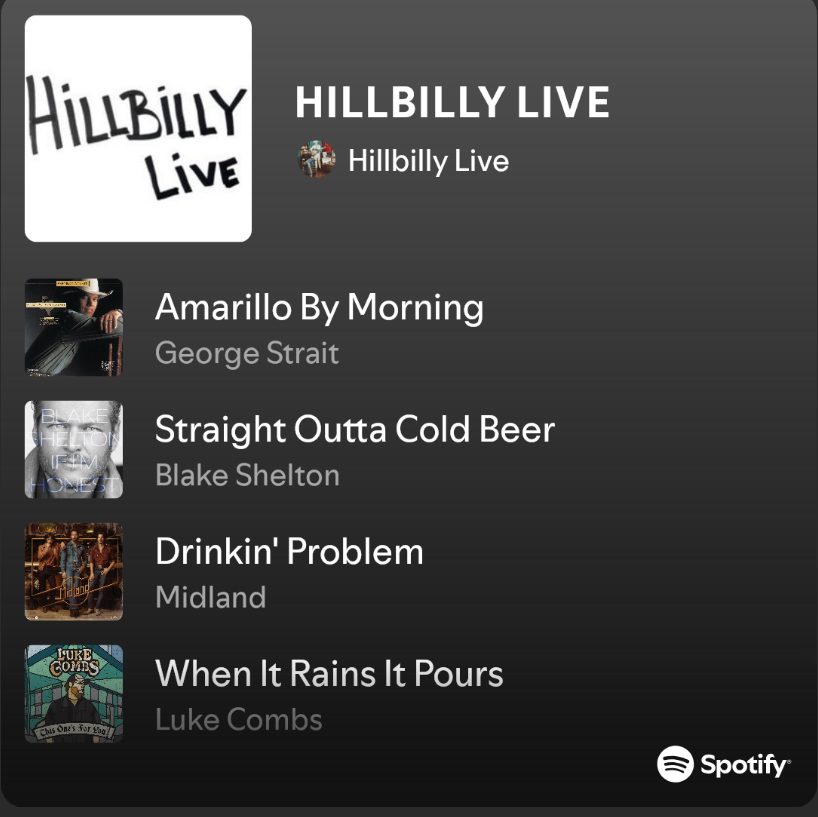Play the song Amarillo By Morning
Screen dimensions: 818x817
tap(318, 307)
